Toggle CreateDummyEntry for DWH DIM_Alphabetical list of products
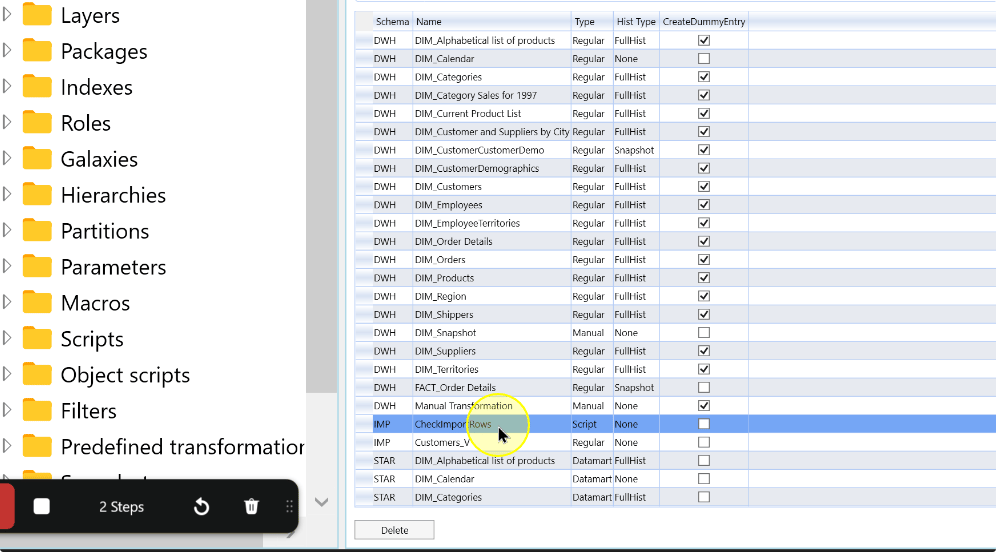 click(704, 40)
